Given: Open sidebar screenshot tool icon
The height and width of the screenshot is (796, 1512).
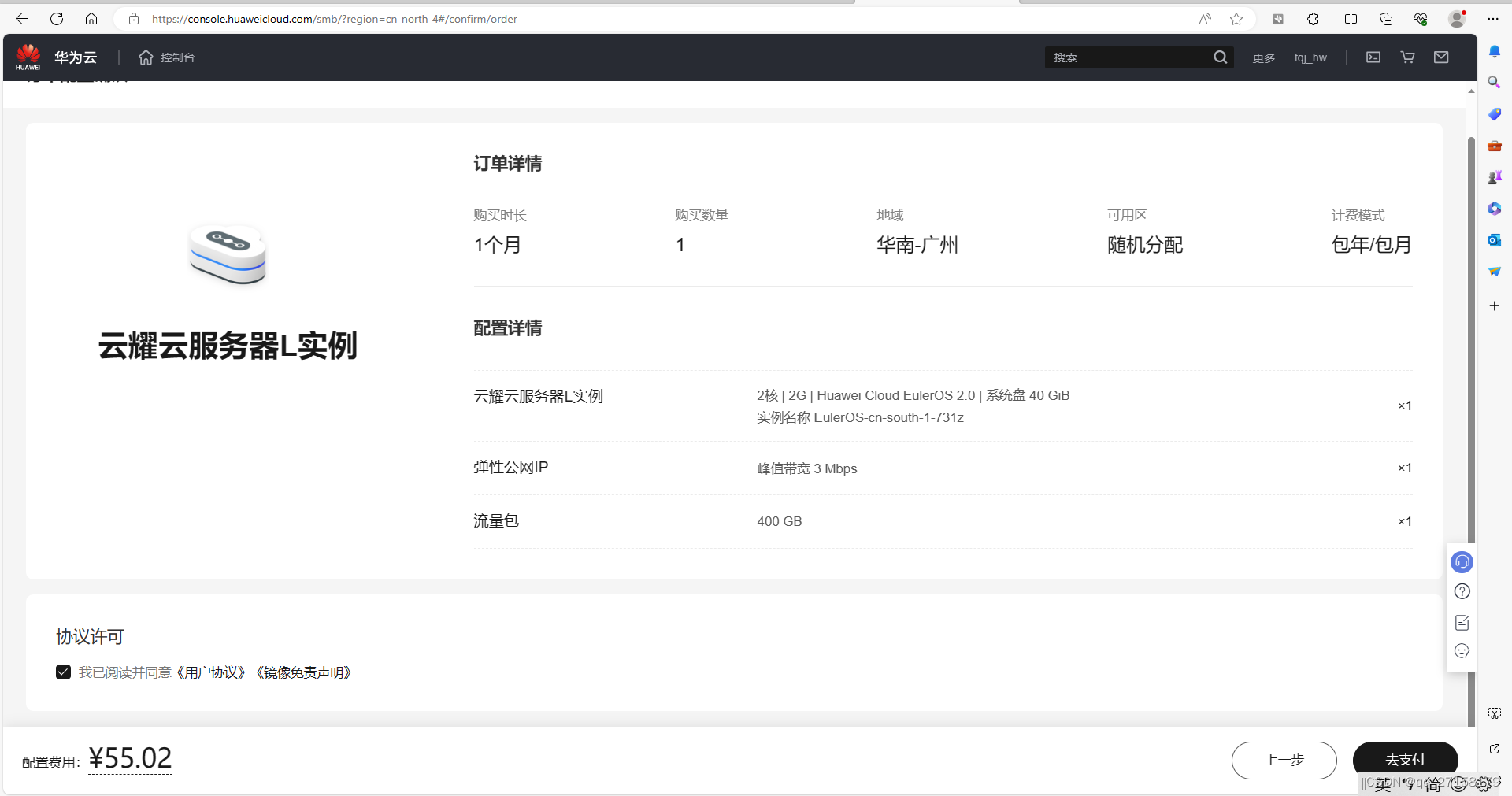Looking at the screenshot, I should click(x=1495, y=713).
